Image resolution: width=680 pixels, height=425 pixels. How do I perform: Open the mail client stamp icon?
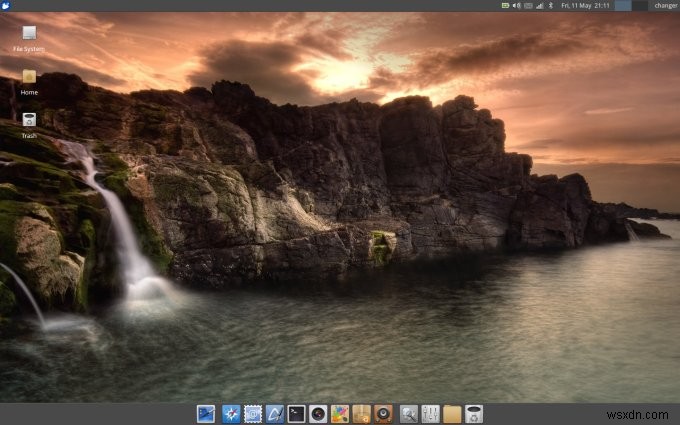tap(253, 413)
